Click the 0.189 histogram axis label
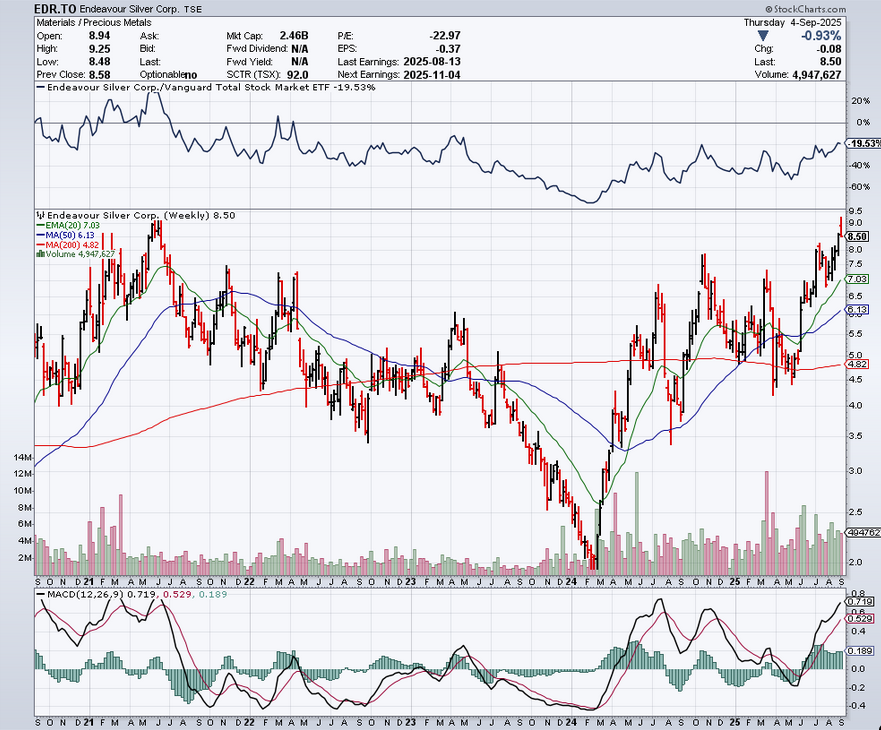 coord(862,651)
